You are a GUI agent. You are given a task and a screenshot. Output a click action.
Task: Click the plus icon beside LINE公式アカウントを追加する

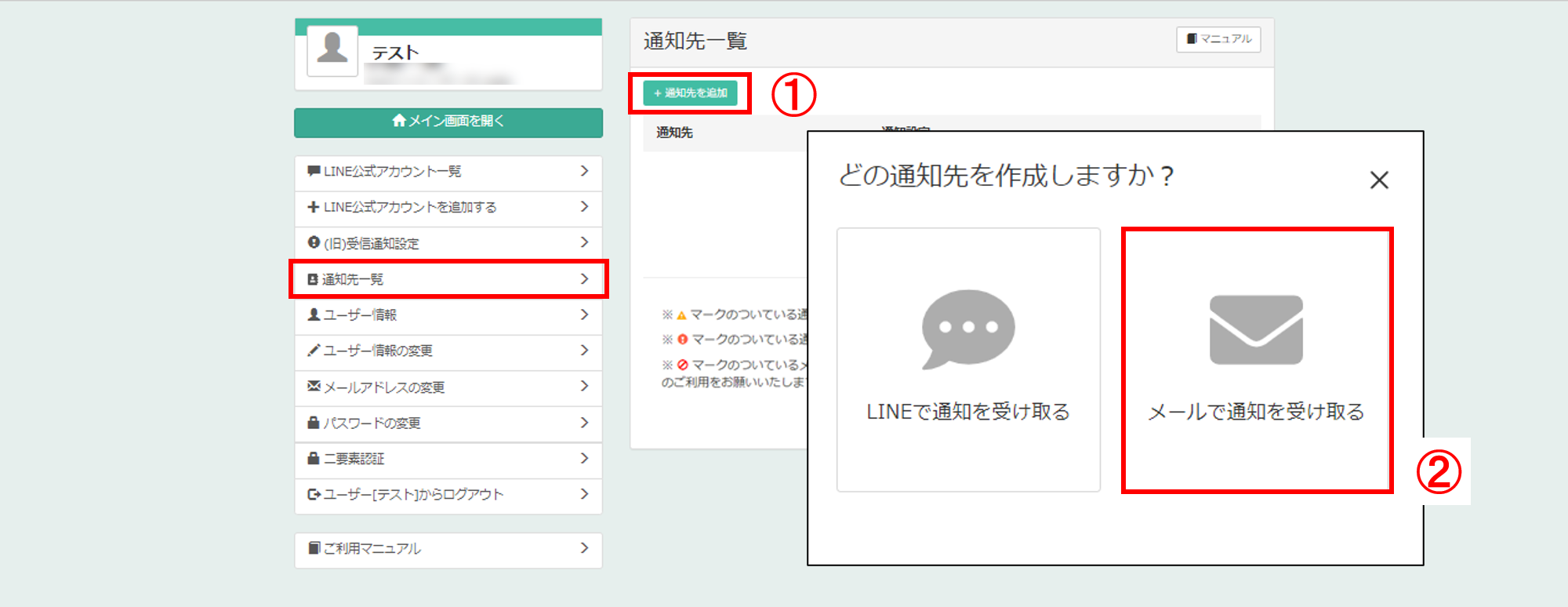click(x=314, y=207)
